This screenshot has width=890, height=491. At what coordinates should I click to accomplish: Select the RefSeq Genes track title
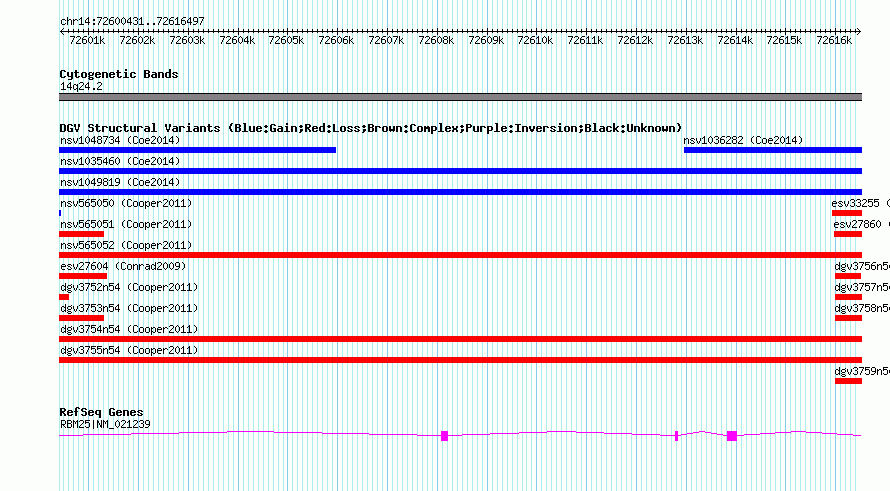[x=102, y=412]
